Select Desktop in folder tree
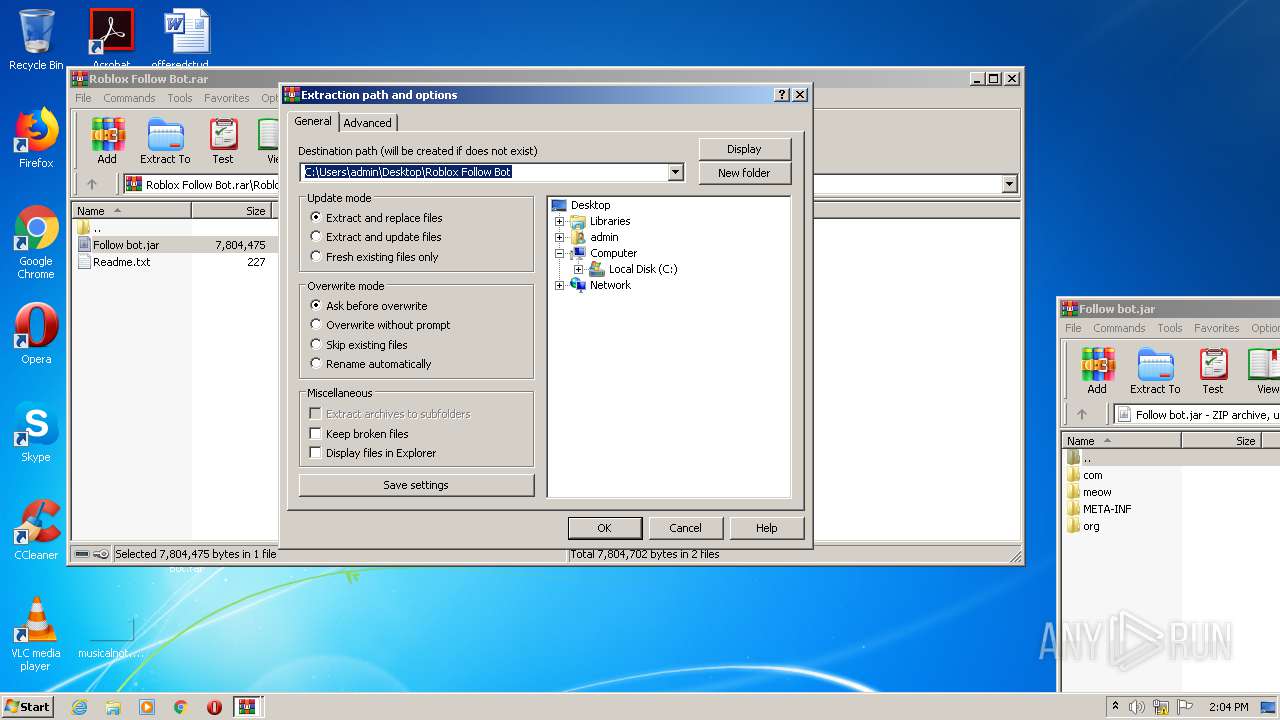The image size is (1280, 720). pos(590,205)
